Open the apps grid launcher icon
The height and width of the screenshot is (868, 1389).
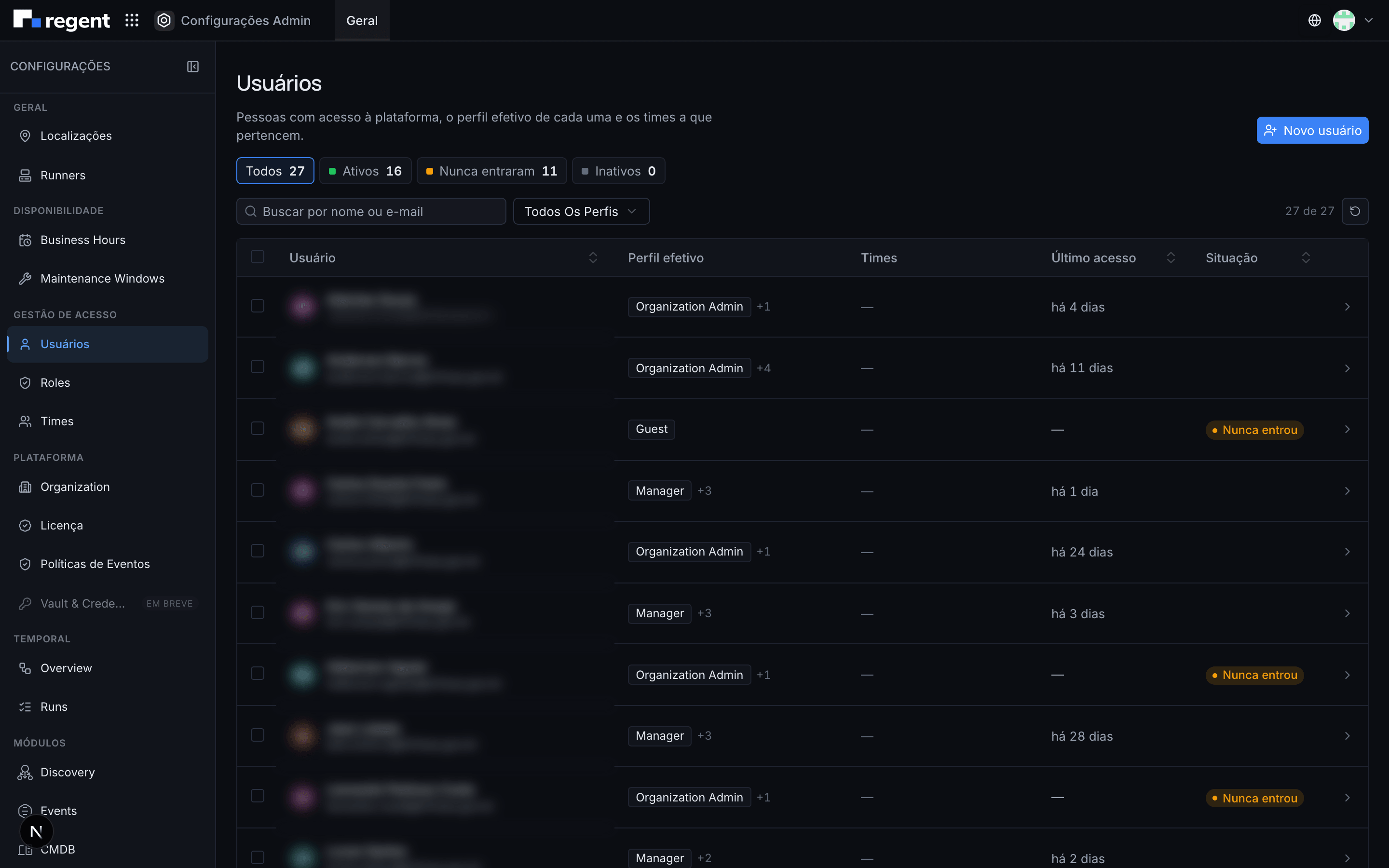tap(132, 21)
